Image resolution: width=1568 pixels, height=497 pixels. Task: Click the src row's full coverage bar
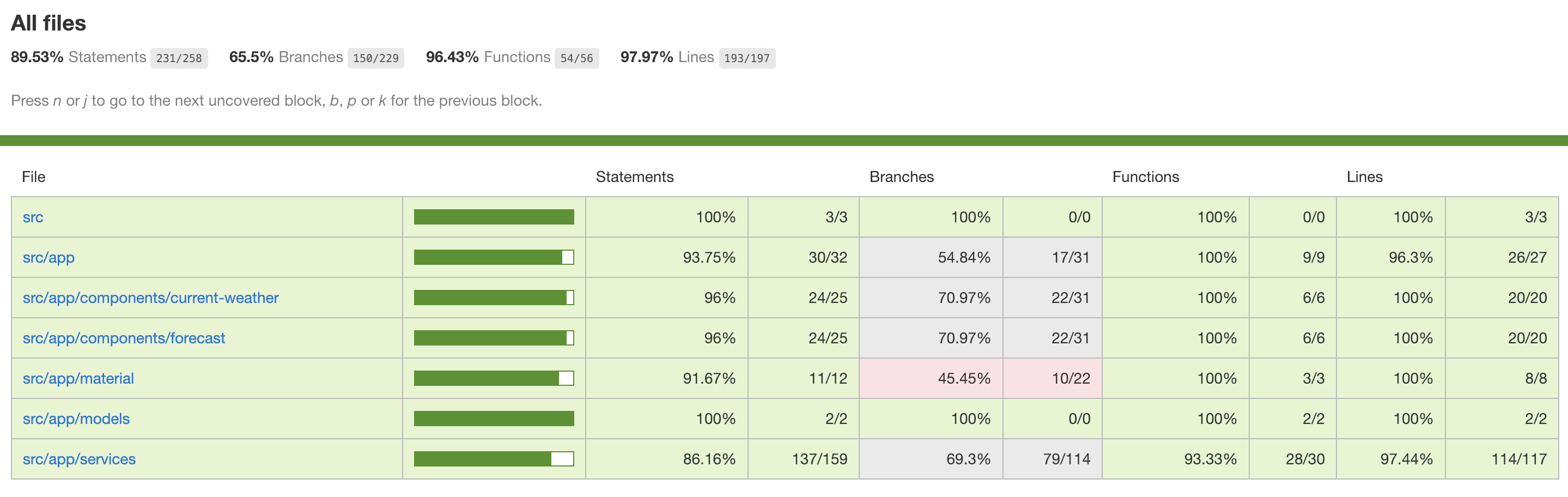click(494, 217)
